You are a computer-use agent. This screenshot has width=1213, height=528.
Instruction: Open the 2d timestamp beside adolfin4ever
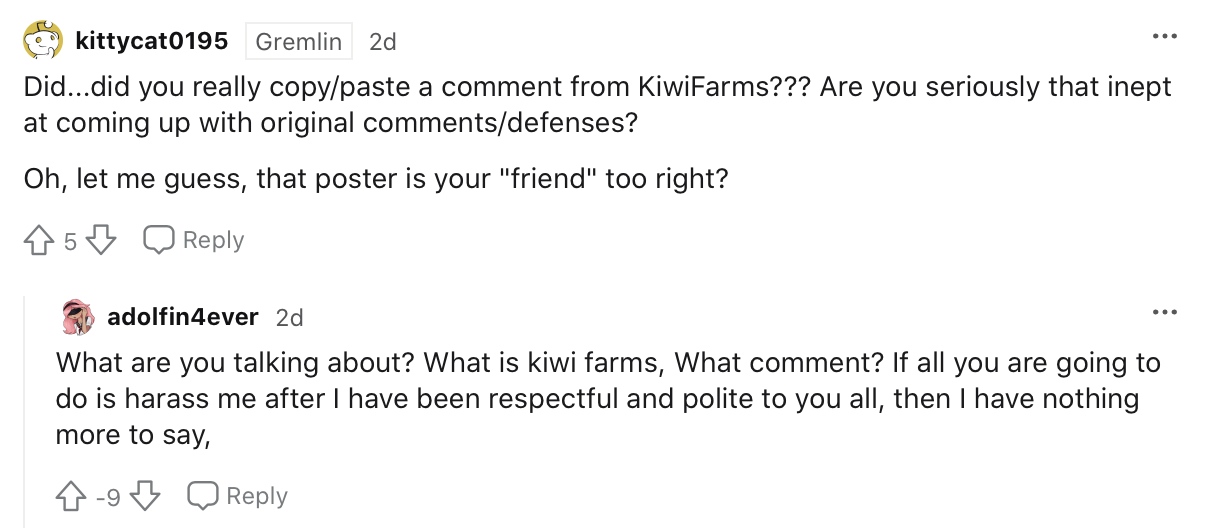click(289, 318)
